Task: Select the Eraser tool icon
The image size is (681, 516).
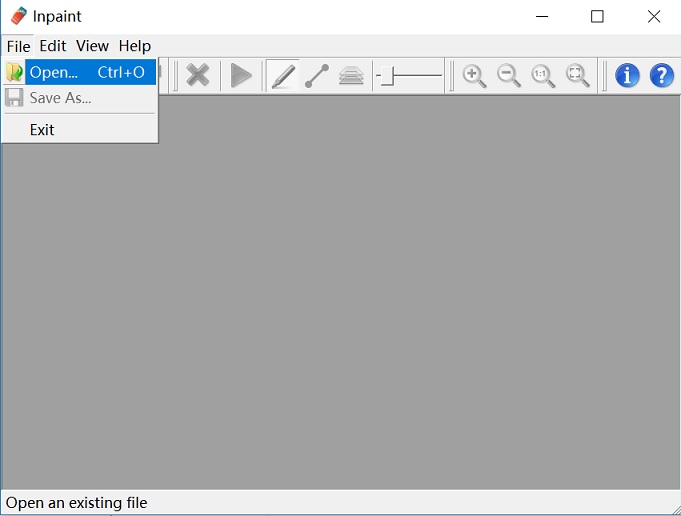Action: tap(351, 75)
